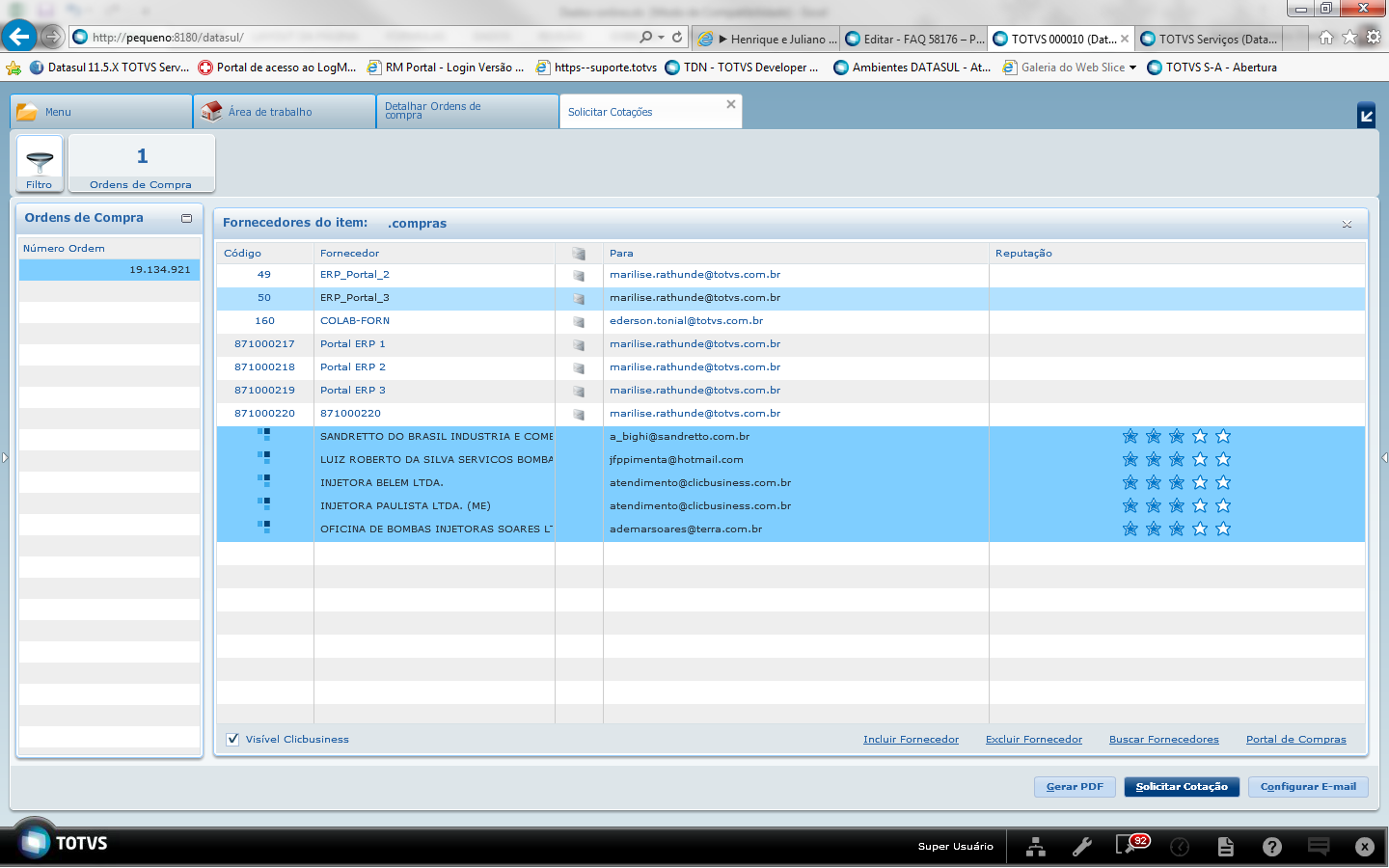This screenshot has width=1389, height=868.
Task: Click email icon in Portal ERP 3 row
Action: [579, 391]
